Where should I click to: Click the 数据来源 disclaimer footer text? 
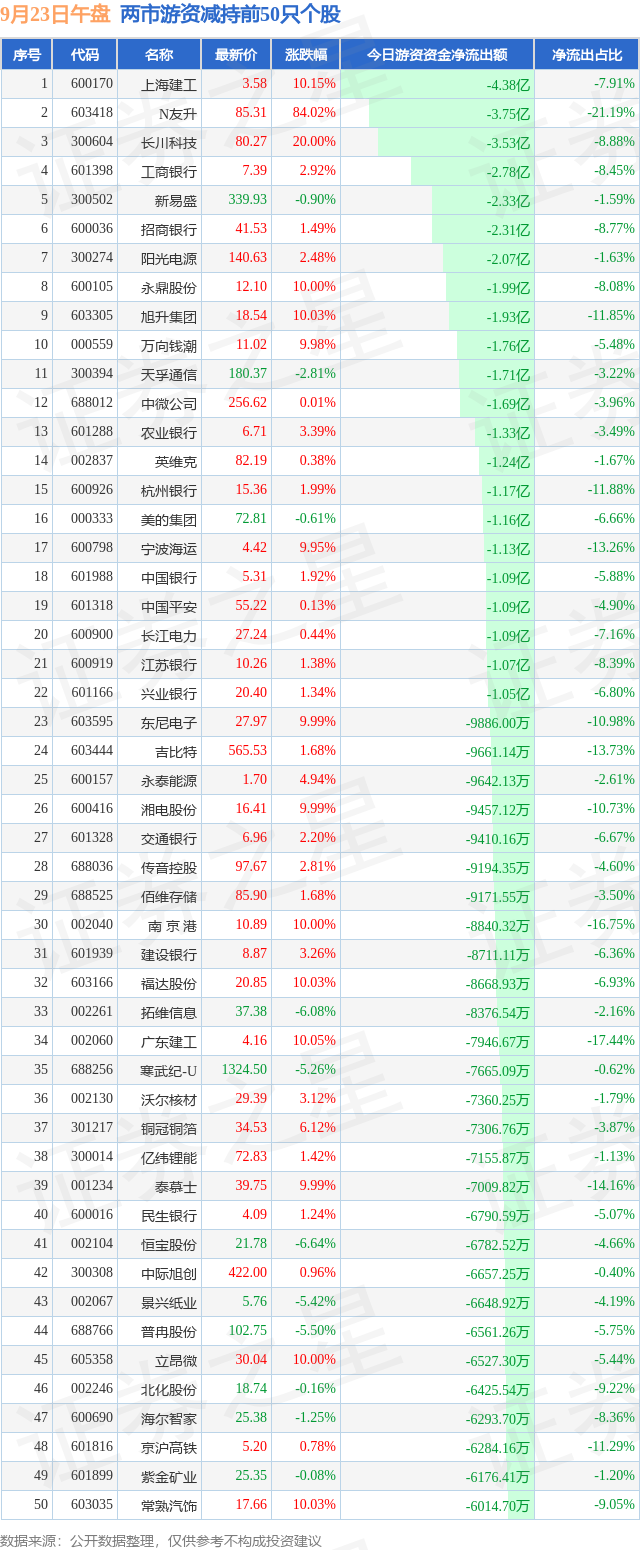(x=161, y=1539)
